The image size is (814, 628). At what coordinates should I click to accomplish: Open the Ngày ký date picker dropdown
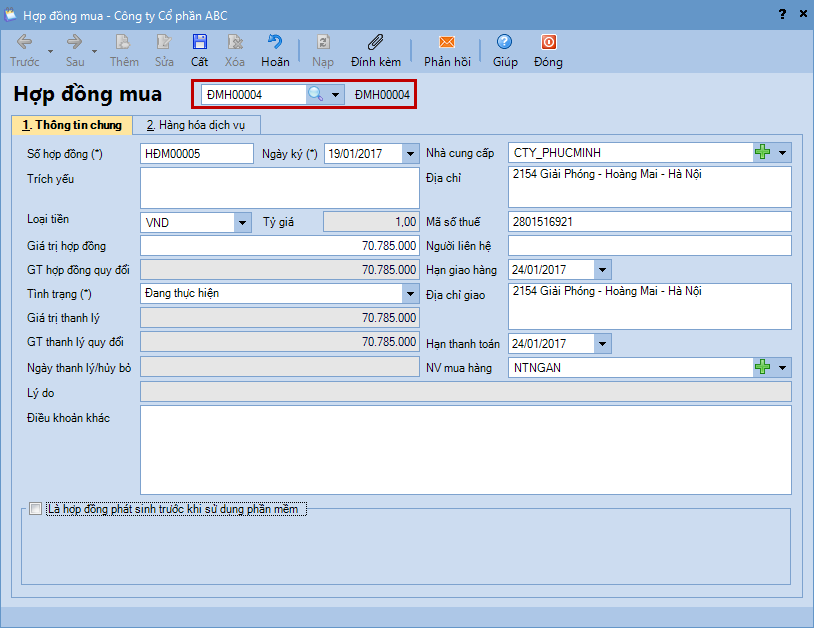(x=410, y=154)
